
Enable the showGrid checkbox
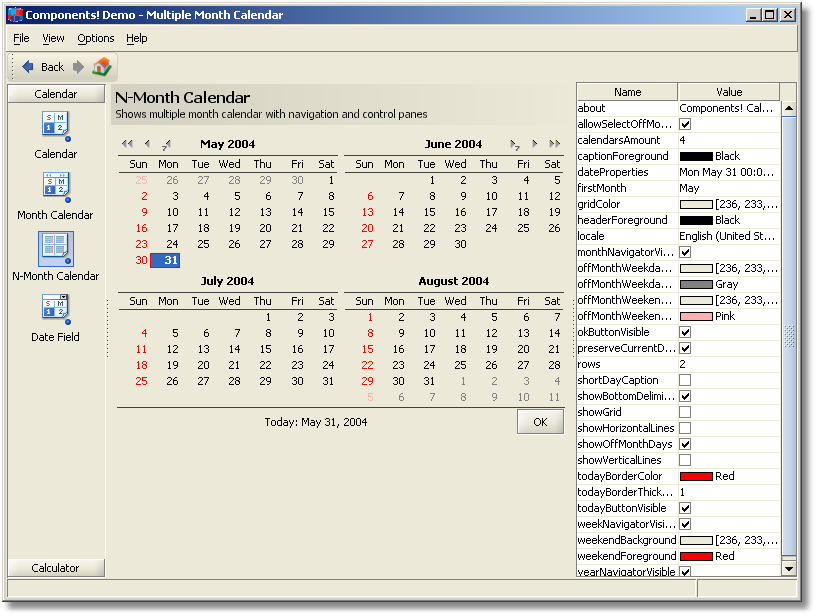pyautogui.click(x=685, y=412)
